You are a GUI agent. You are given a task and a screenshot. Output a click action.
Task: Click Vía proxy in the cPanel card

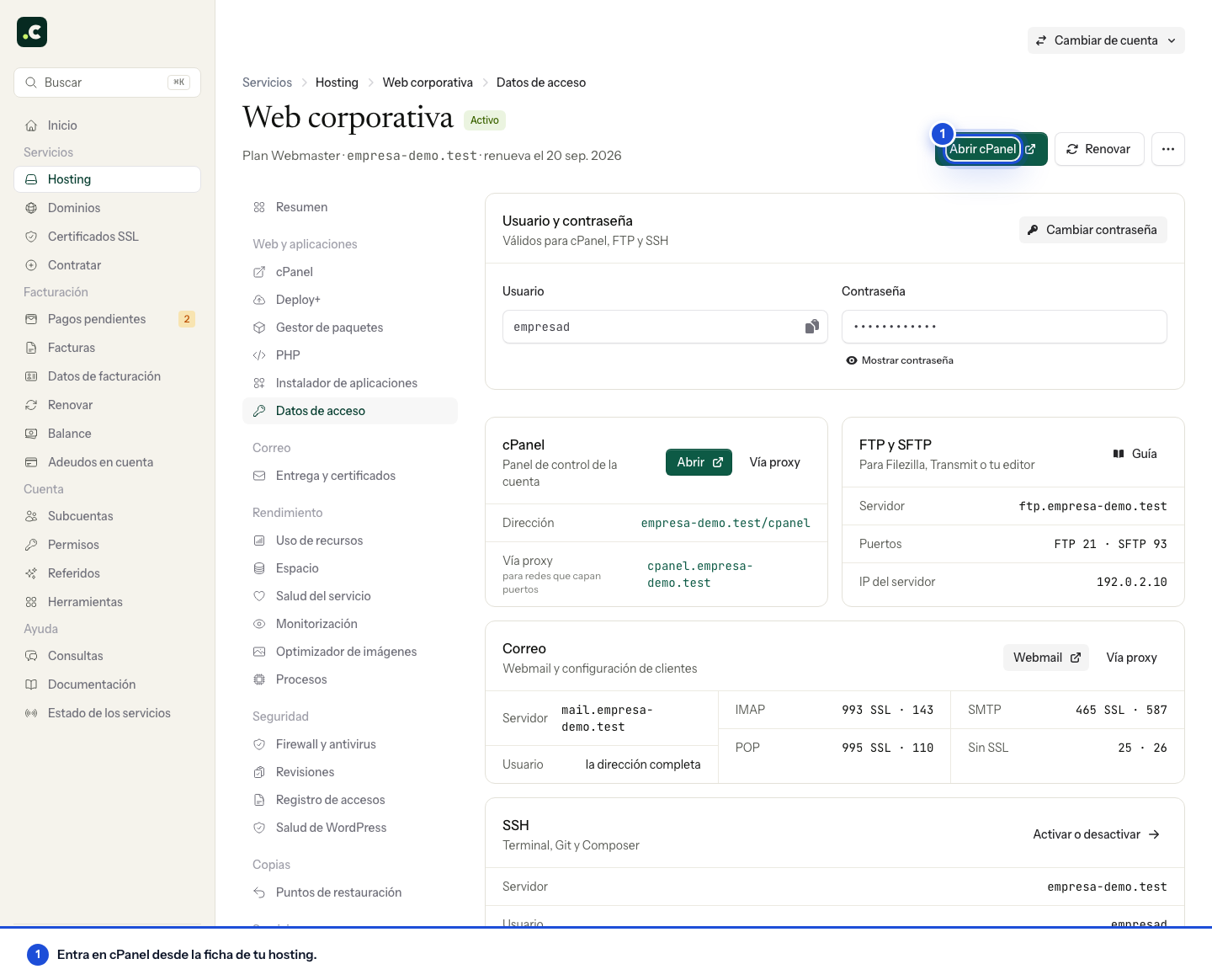coord(775,462)
